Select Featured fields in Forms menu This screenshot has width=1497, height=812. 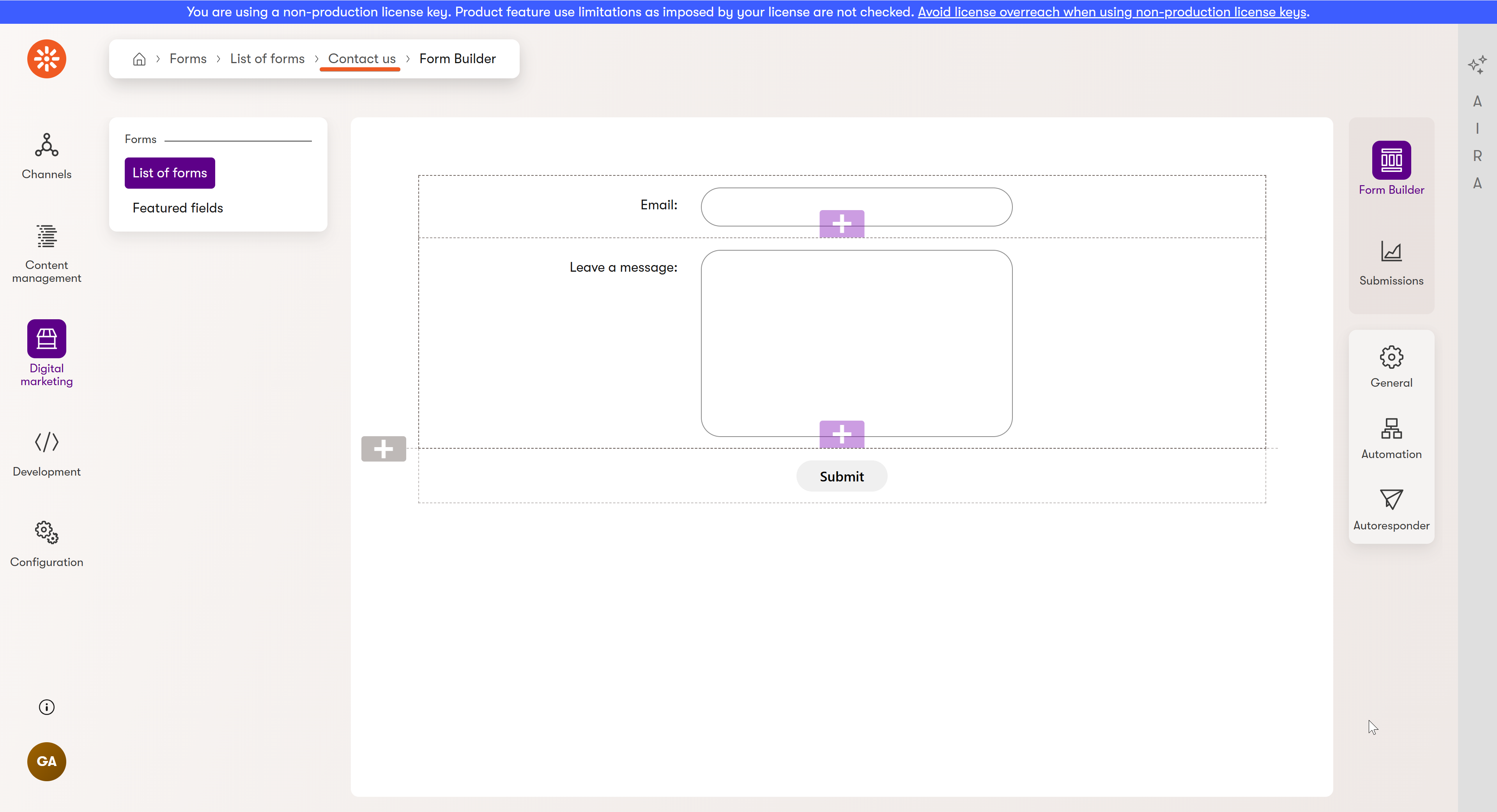click(x=177, y=208)
